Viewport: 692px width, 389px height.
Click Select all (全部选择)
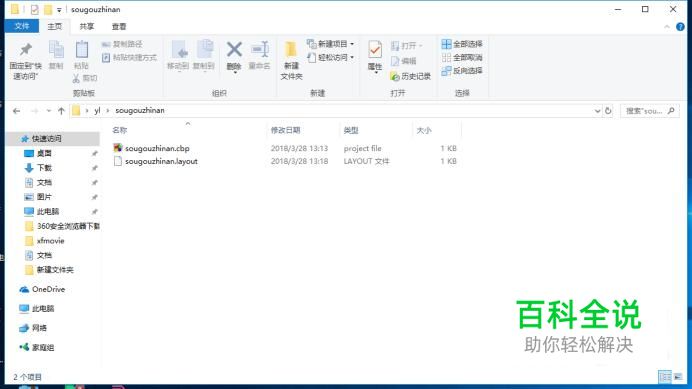(x=462, y=44)
